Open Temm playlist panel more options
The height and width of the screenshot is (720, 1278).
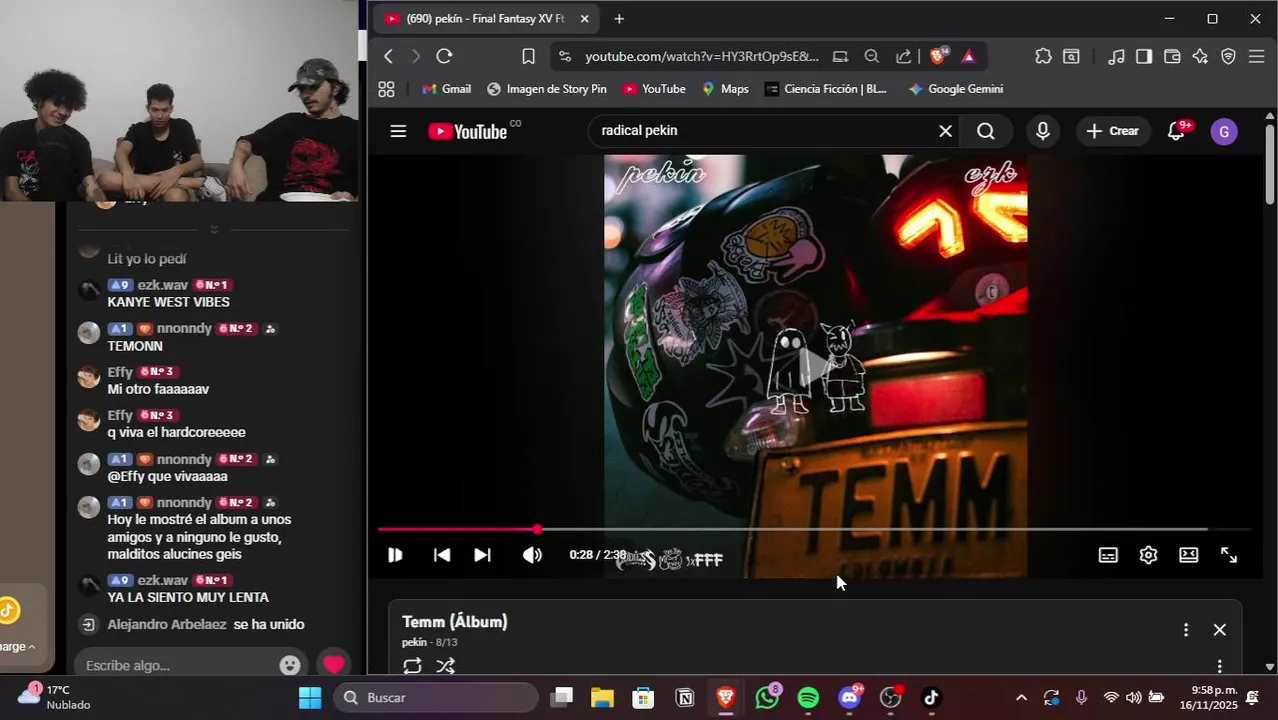(x=1186, y=630)
